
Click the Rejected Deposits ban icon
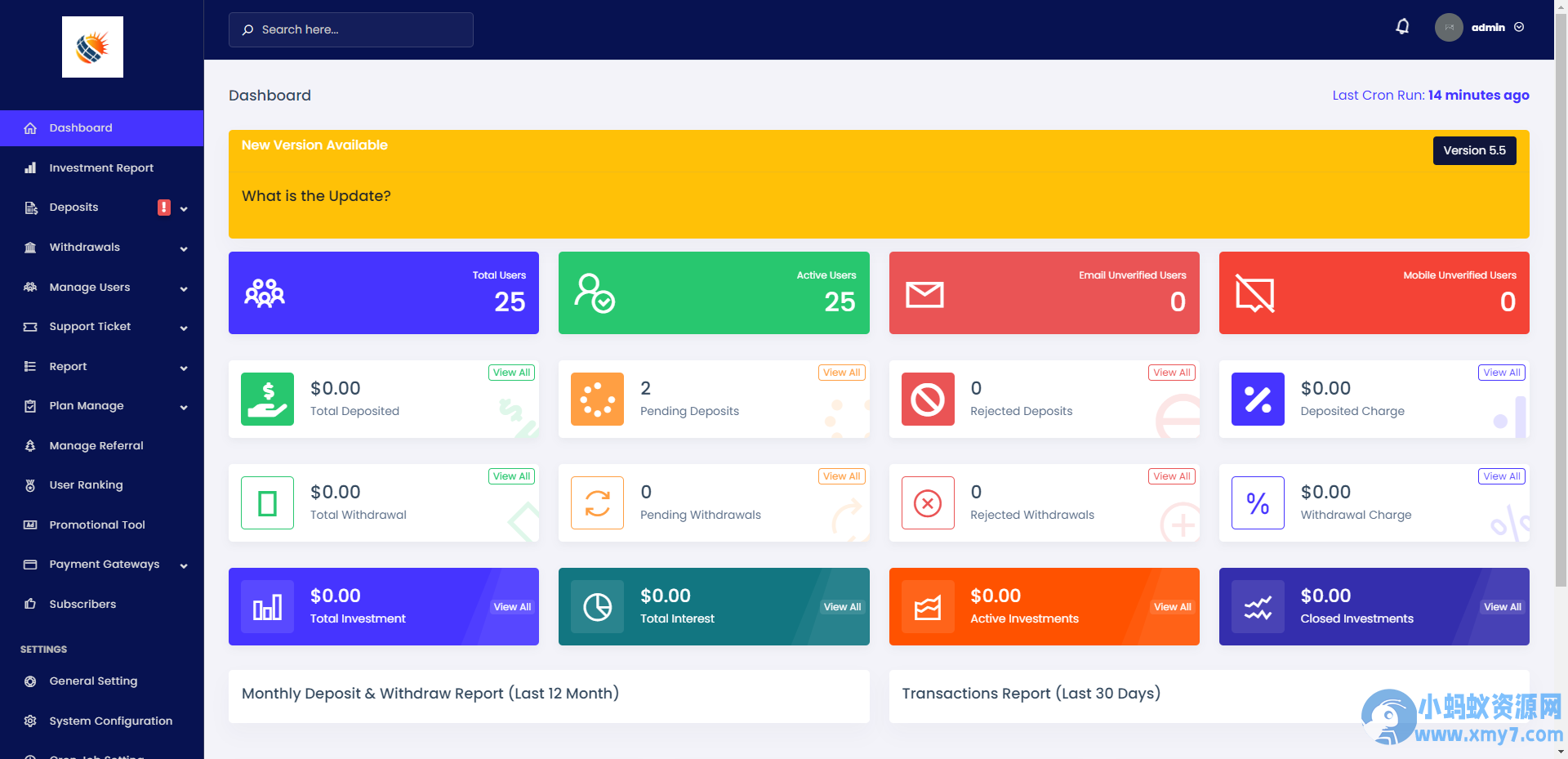tap(928, 400)
